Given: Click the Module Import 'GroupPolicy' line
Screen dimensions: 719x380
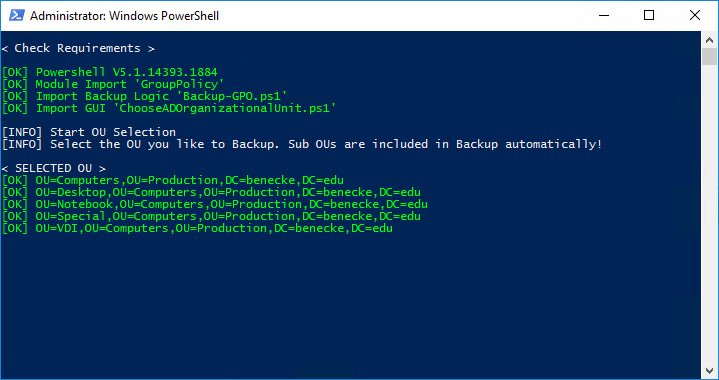Looking at the screenshot, I should point(113,84).
